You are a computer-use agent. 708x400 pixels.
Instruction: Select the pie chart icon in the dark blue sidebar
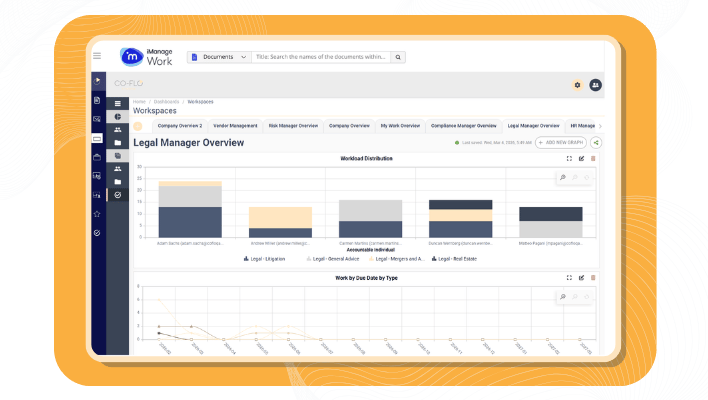coord(97,81)
